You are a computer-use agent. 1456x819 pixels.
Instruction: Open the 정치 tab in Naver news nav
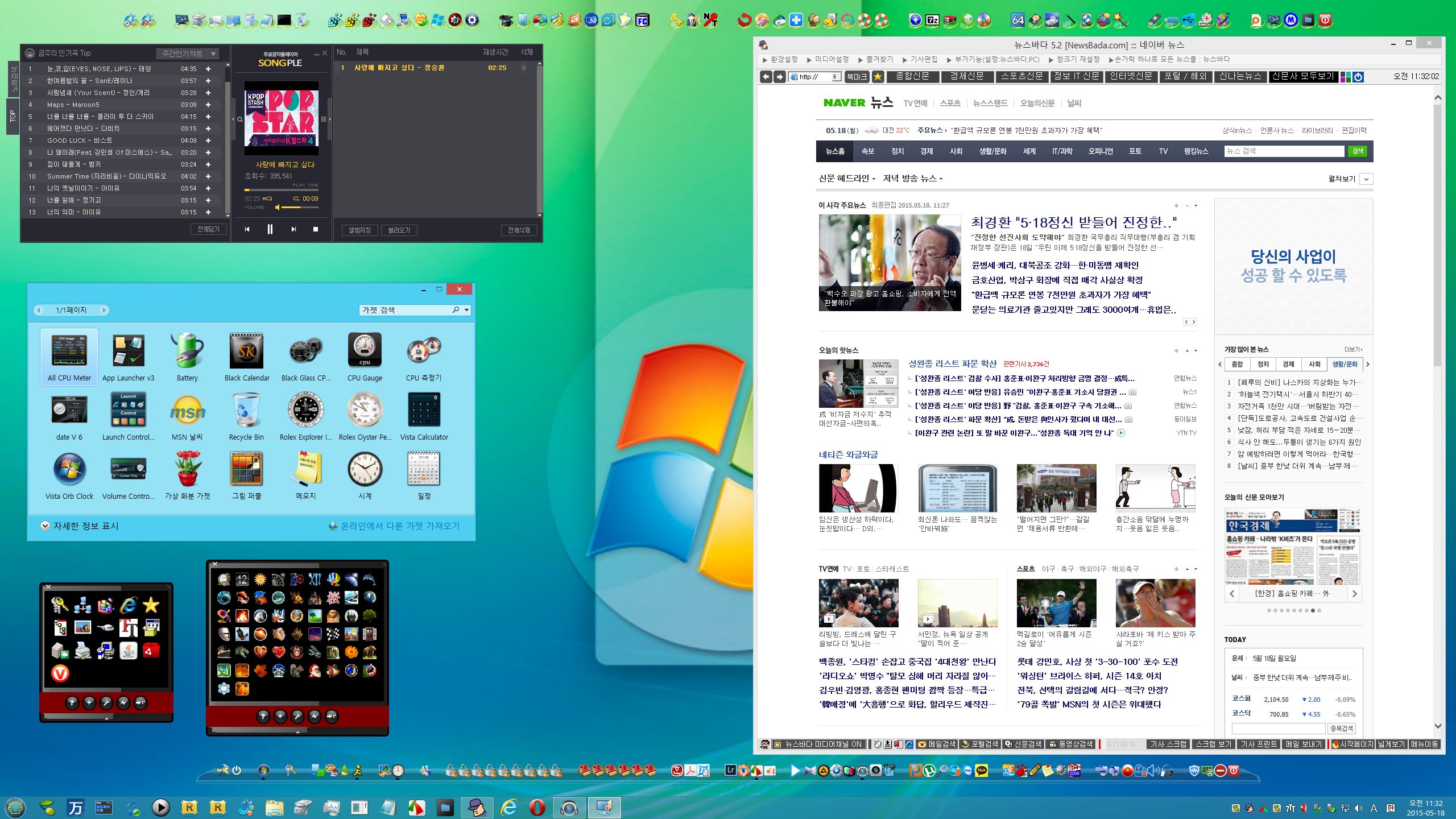[x=897, y=151]
